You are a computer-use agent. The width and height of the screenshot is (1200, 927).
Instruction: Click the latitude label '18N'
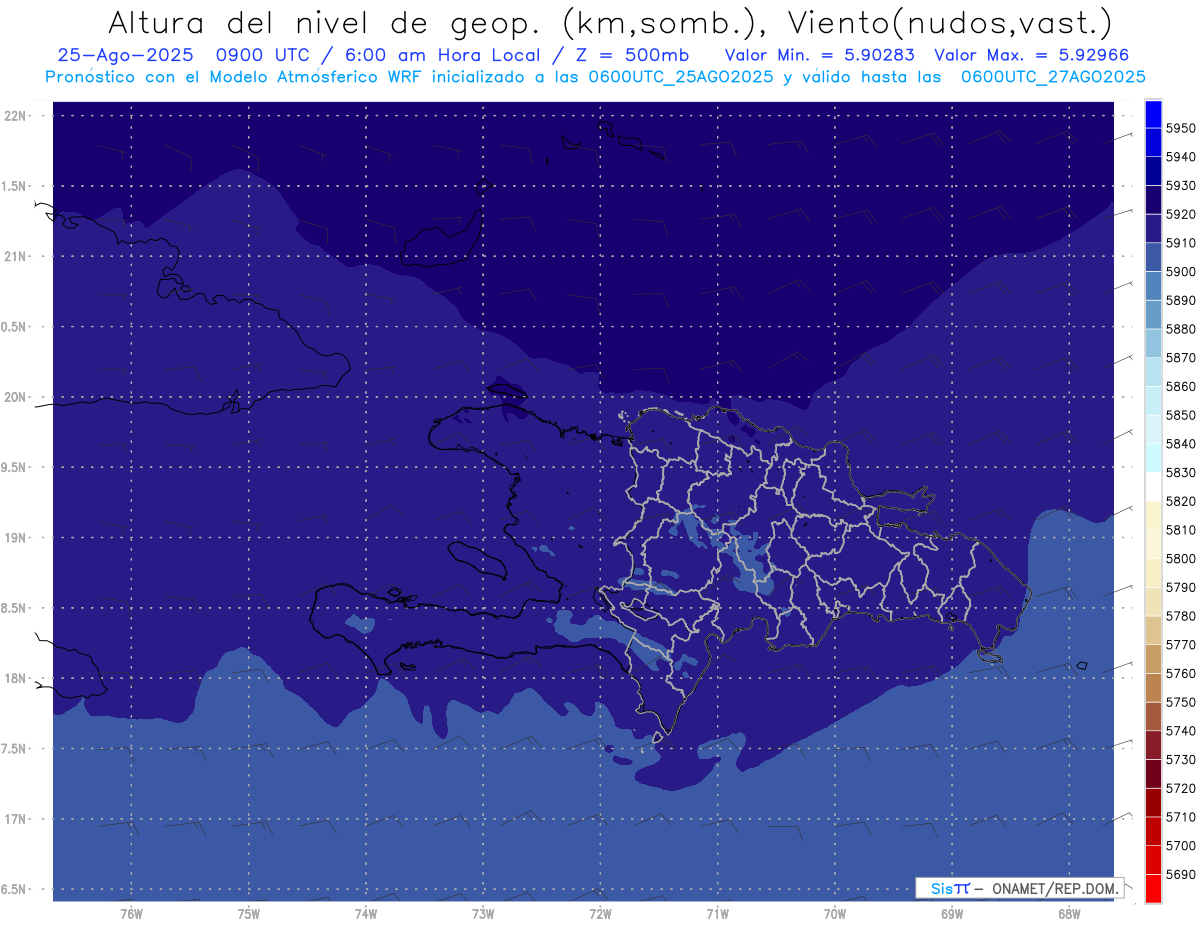pyautogui.click(x=15, y=679)
